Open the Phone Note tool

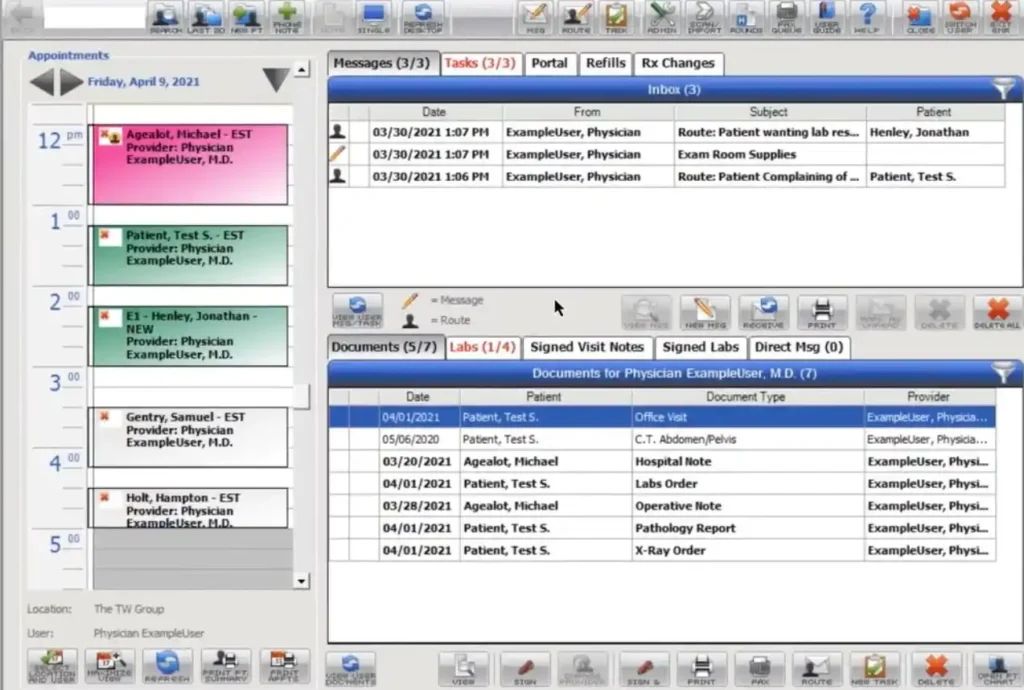click(x=287, y=17)
